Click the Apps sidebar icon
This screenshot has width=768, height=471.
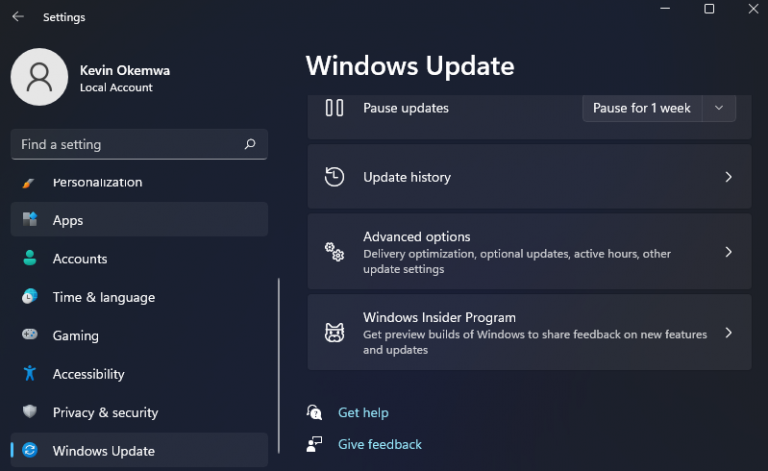click(x=30, y=219)
